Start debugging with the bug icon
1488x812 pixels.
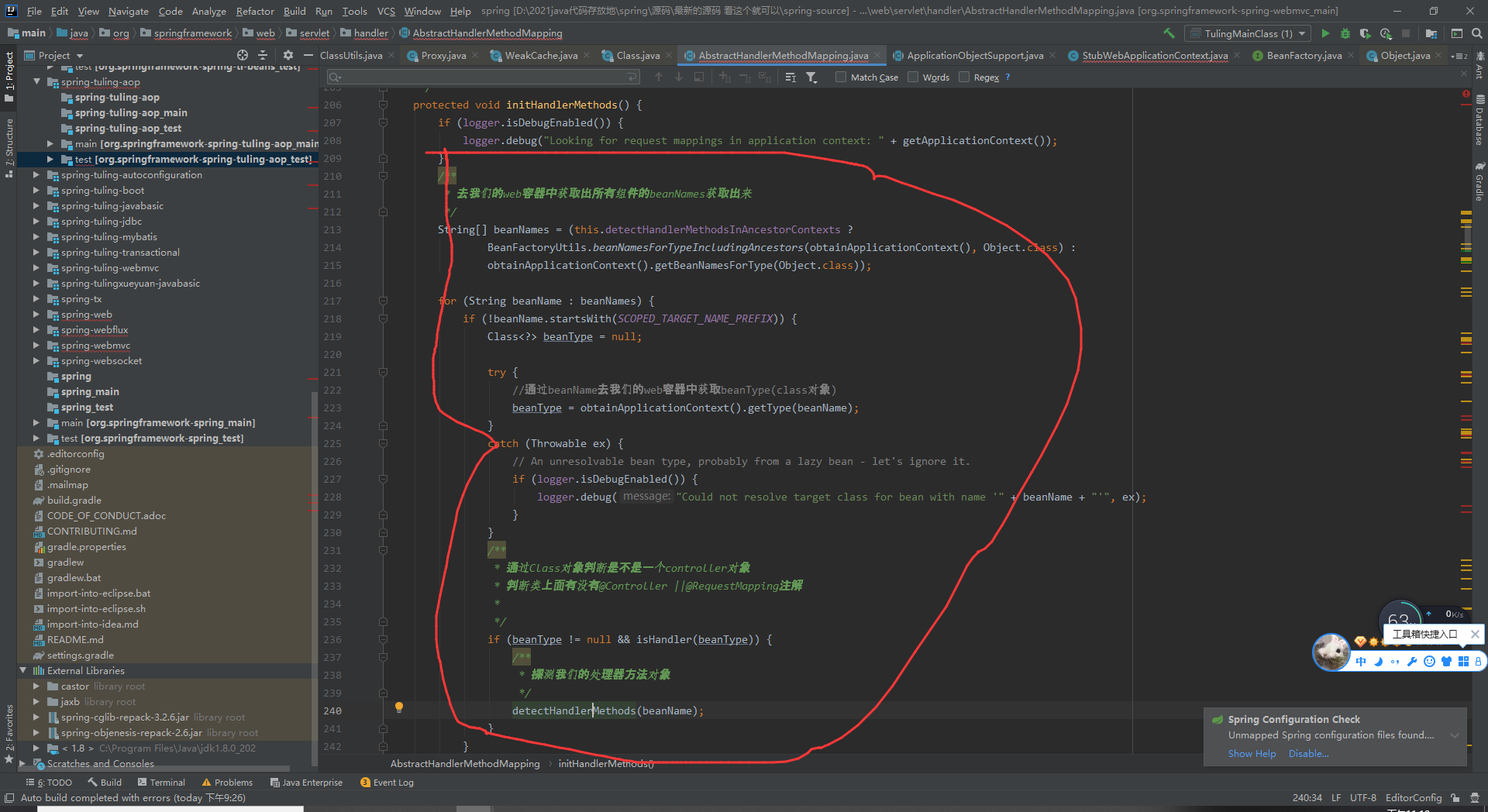tap(1345, 33)
